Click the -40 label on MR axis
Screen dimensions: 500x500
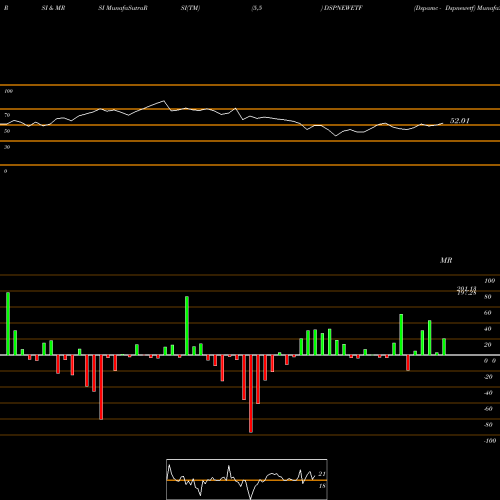488,393
